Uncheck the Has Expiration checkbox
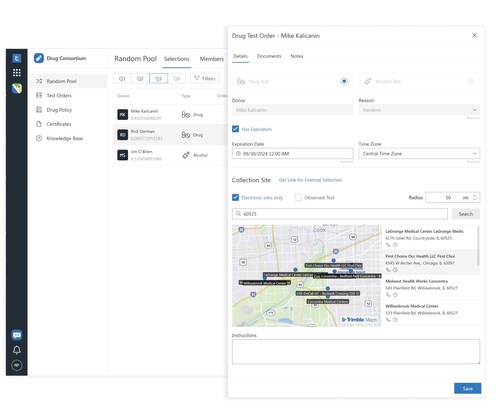 tap(235, 129)
